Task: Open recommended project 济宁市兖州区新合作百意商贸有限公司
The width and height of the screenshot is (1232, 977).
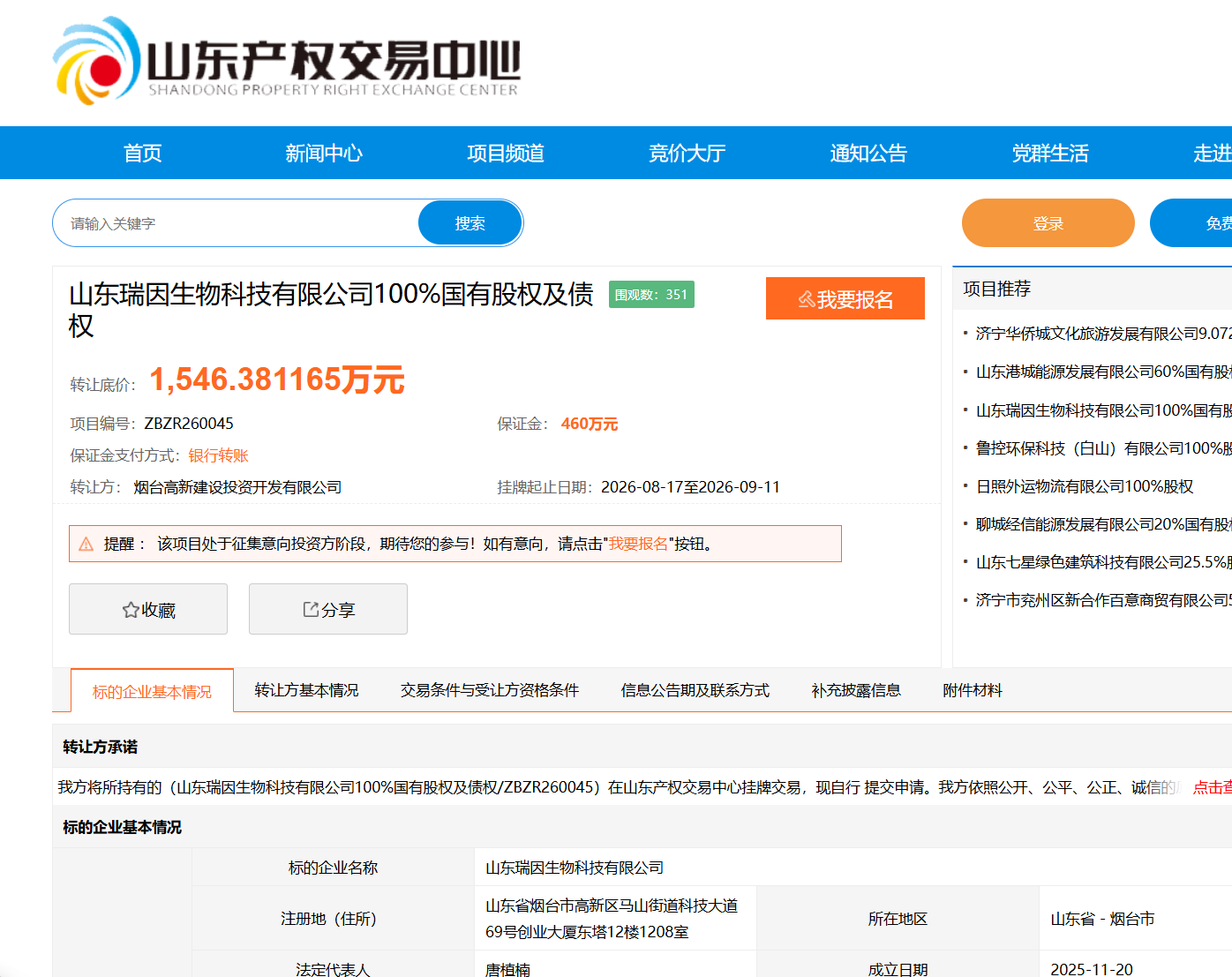Action: [x=1103, y=600]
